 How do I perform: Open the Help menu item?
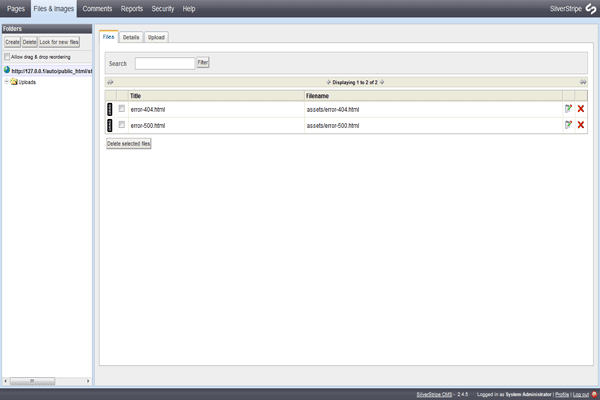coord(189,9)
